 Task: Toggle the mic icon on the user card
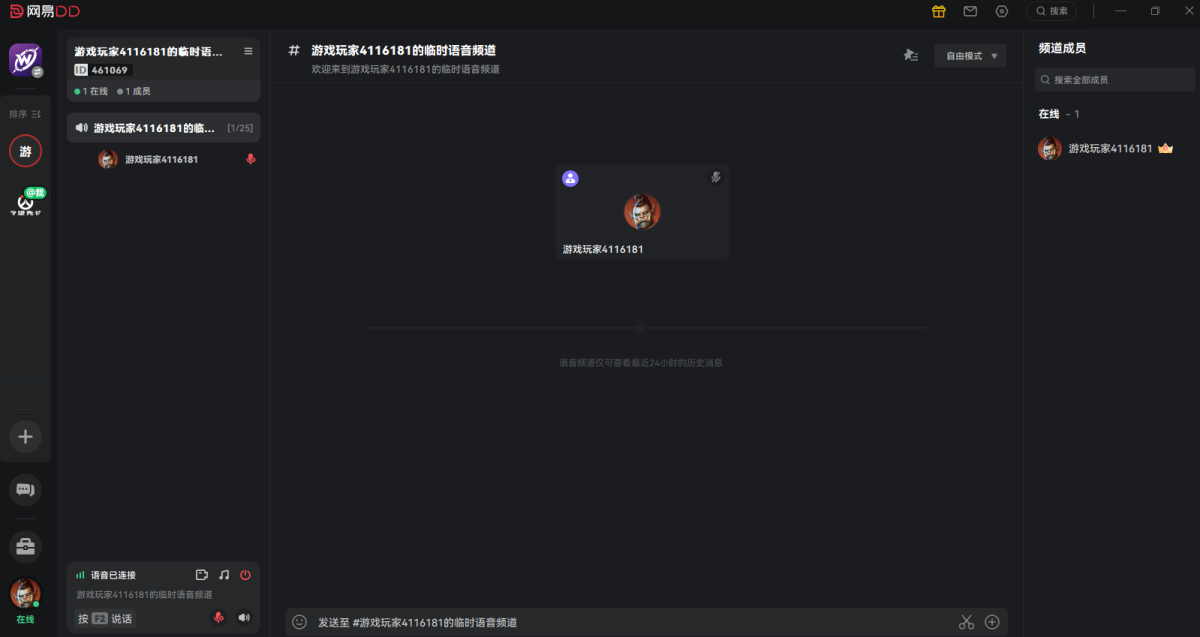(715, 177)
